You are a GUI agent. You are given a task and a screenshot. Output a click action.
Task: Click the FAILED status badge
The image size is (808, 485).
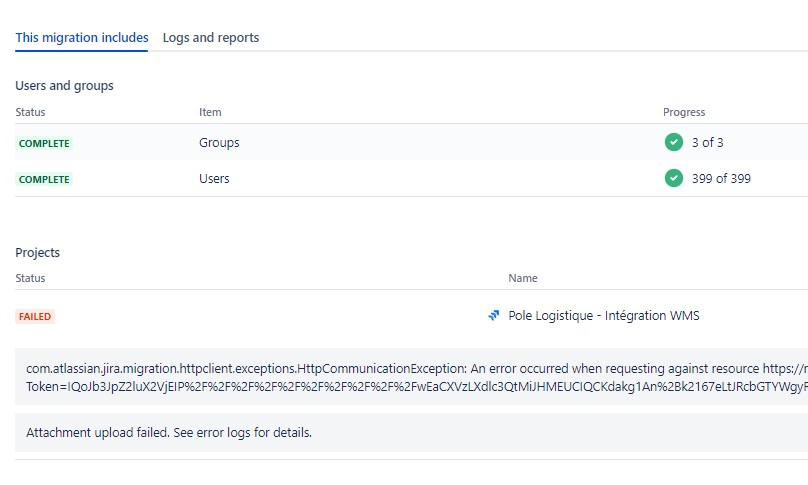click(x=35, y=316)
